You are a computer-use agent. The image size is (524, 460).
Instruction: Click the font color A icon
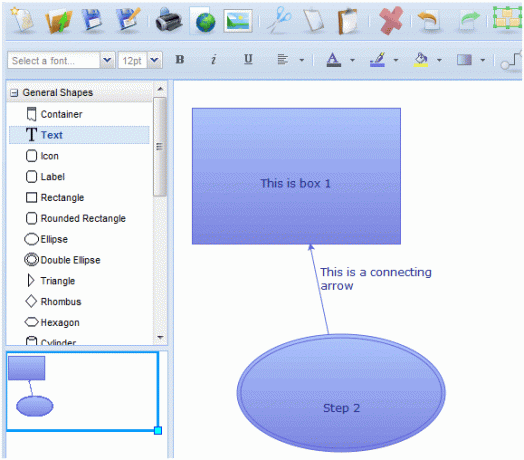tap(333, 60)
